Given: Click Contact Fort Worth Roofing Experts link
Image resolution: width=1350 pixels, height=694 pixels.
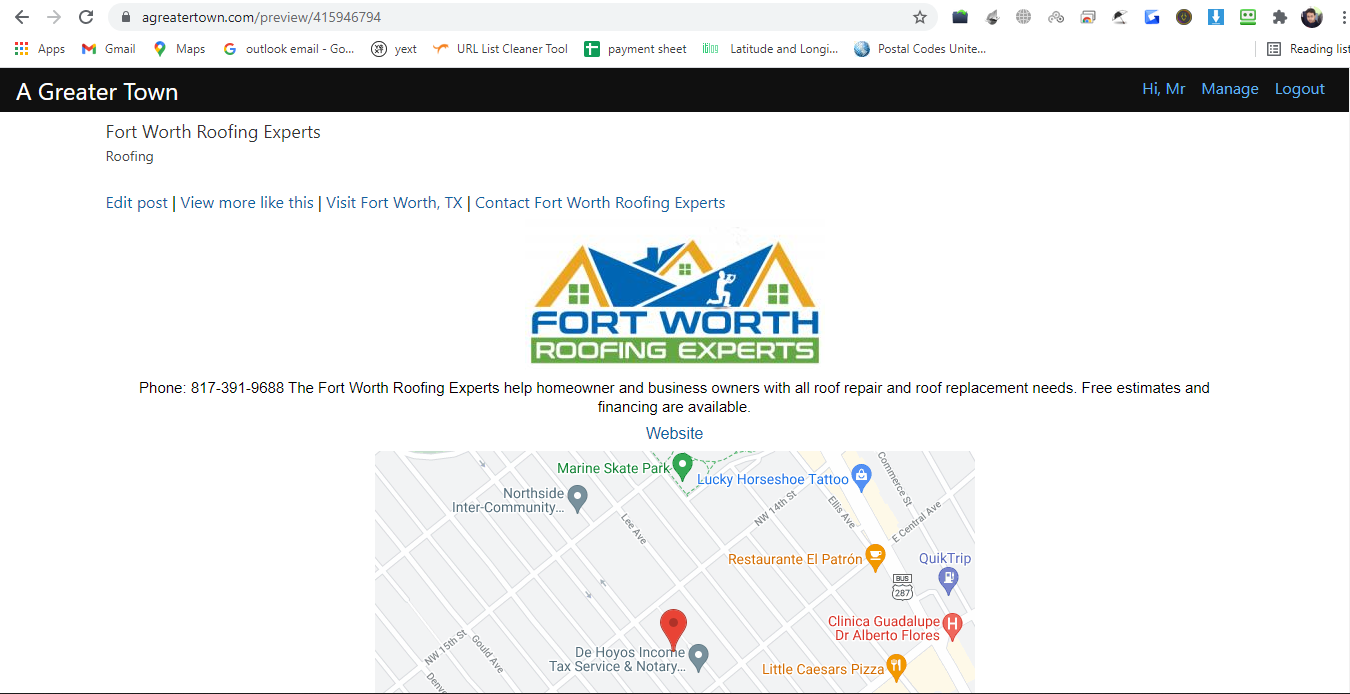Looking at the screenshot, I should [x=600, y=202].
